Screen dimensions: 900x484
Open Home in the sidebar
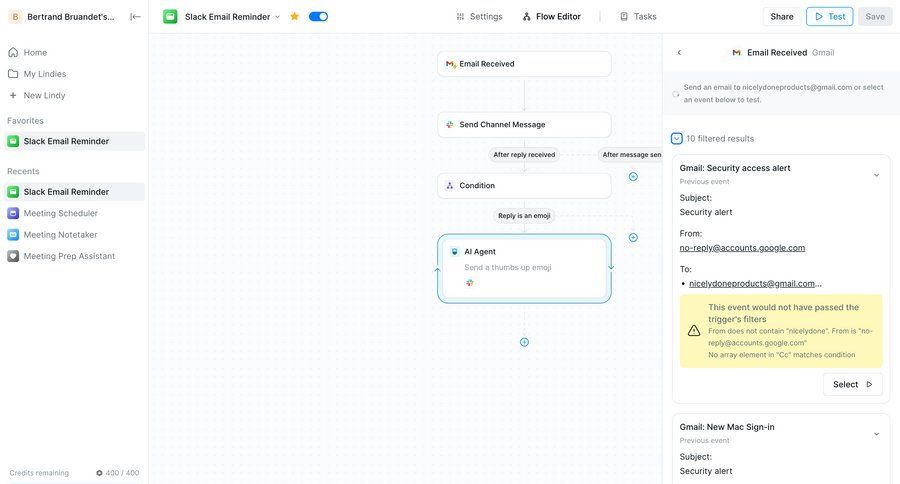(75, 52)
